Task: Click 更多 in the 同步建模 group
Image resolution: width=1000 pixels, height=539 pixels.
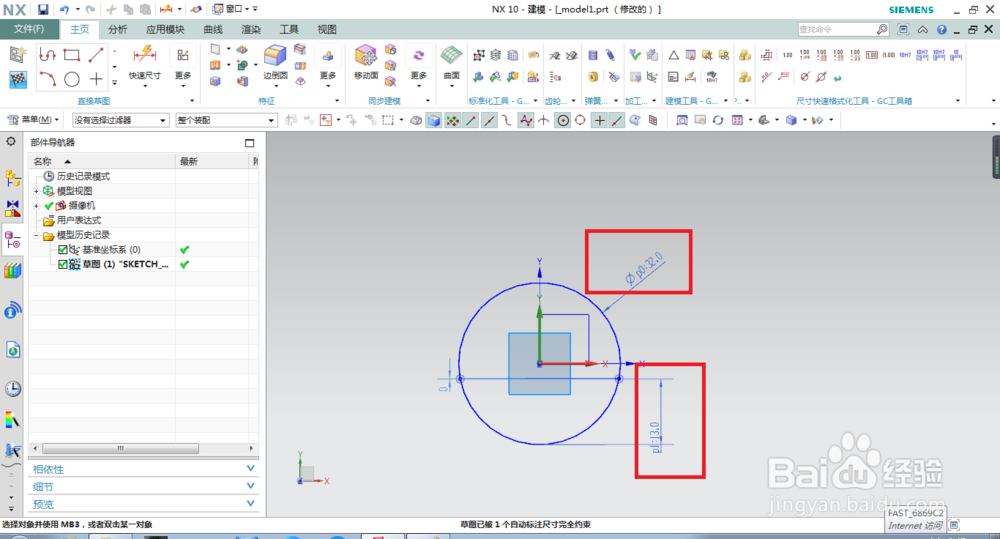Action: [418, 65]
